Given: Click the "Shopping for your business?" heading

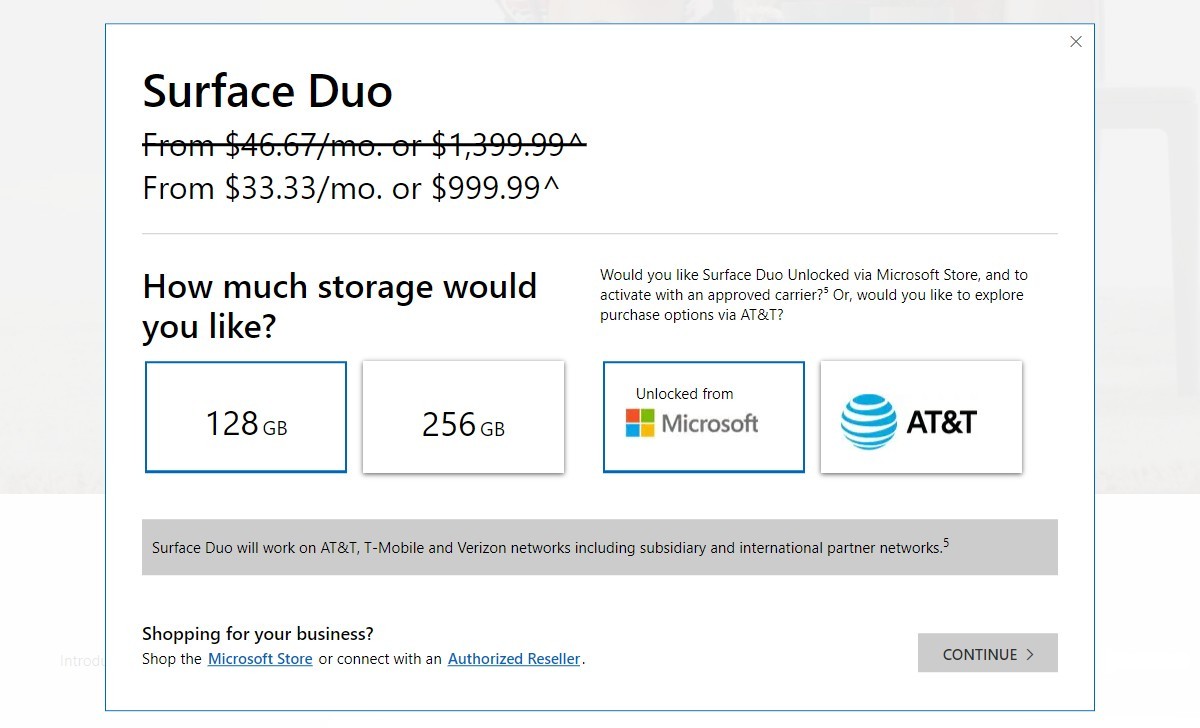Looking at the screenshot, I should 258,633.
